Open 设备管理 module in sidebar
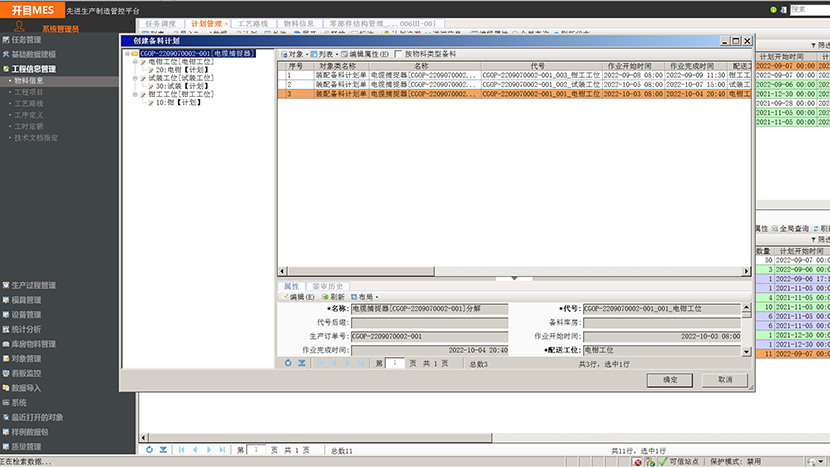This screenshot has height=467, width=830. (x=27, y=314)
